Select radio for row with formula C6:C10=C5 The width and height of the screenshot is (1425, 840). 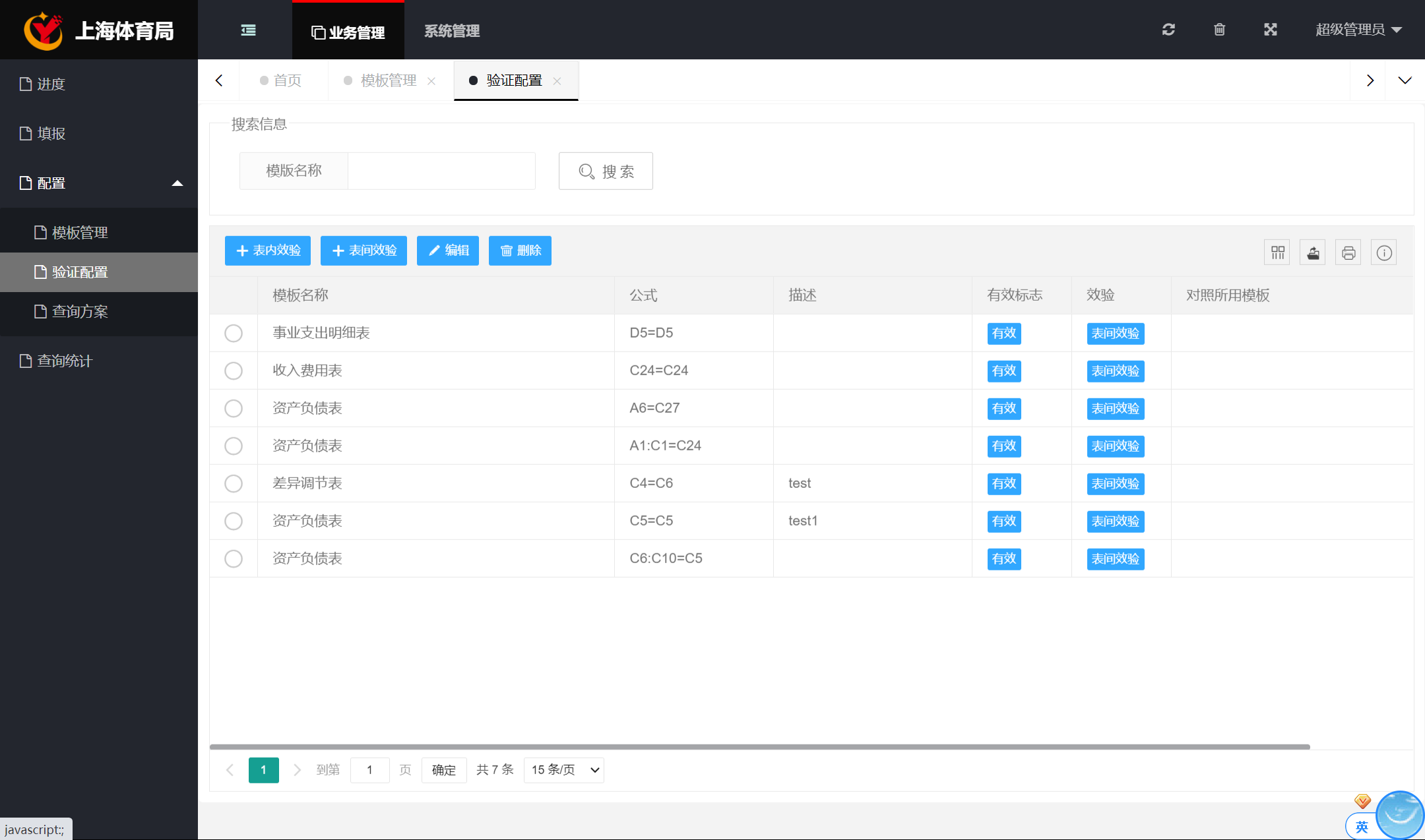pyautogui.click(x=234, y=558)
